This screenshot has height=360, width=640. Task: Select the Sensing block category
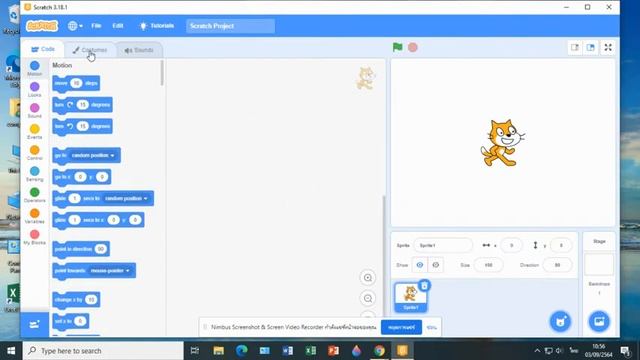tap(35, 174)
